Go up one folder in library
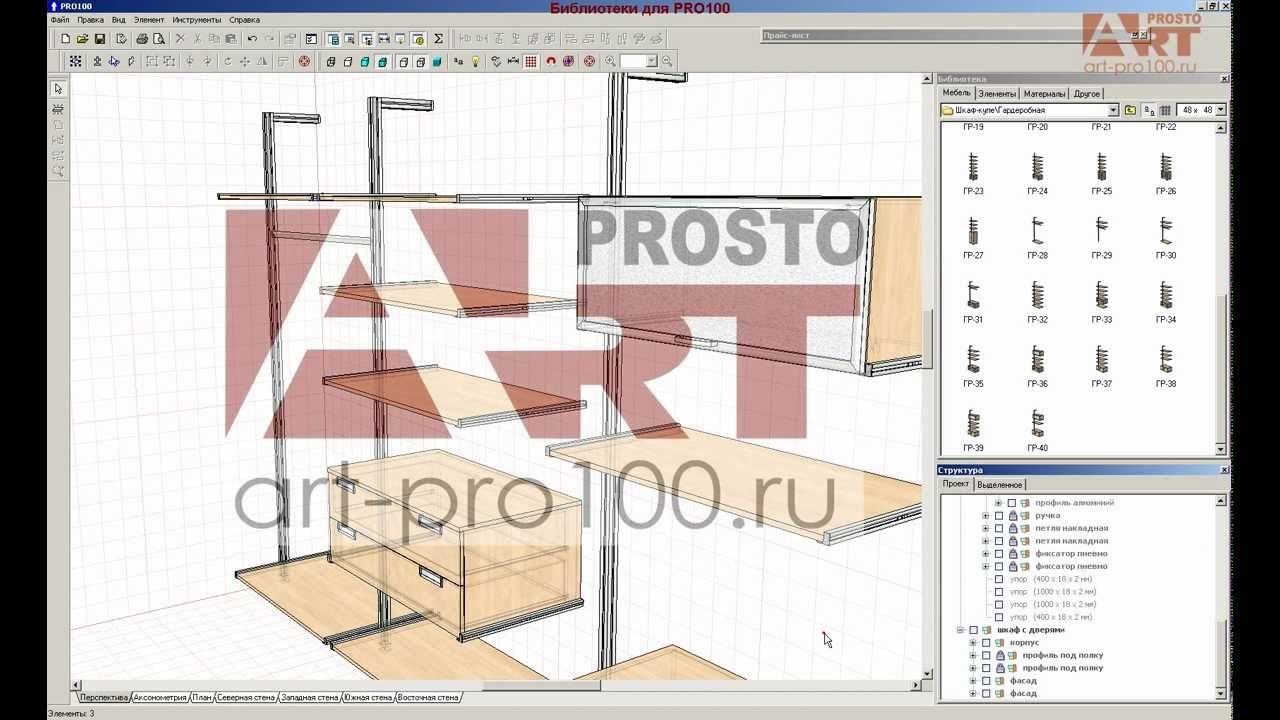 coord(1130,110)
